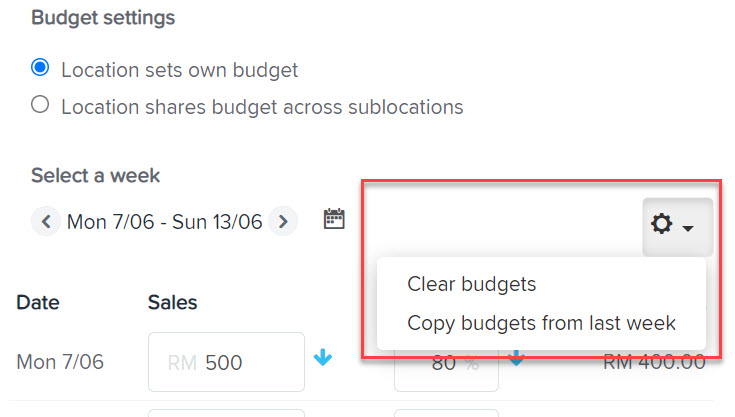Open the calendar date picker icon

pyautogui.click(x=334, y=219)
